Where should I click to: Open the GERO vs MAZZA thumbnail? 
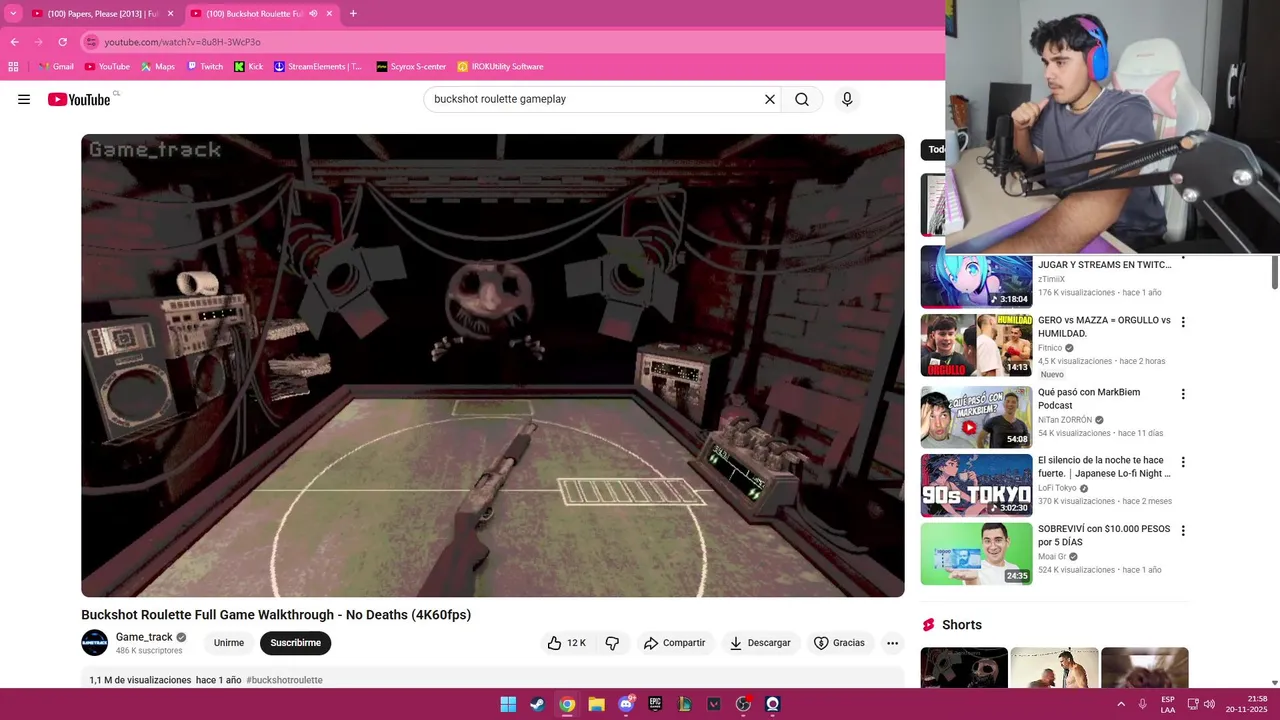click(976, 345)
